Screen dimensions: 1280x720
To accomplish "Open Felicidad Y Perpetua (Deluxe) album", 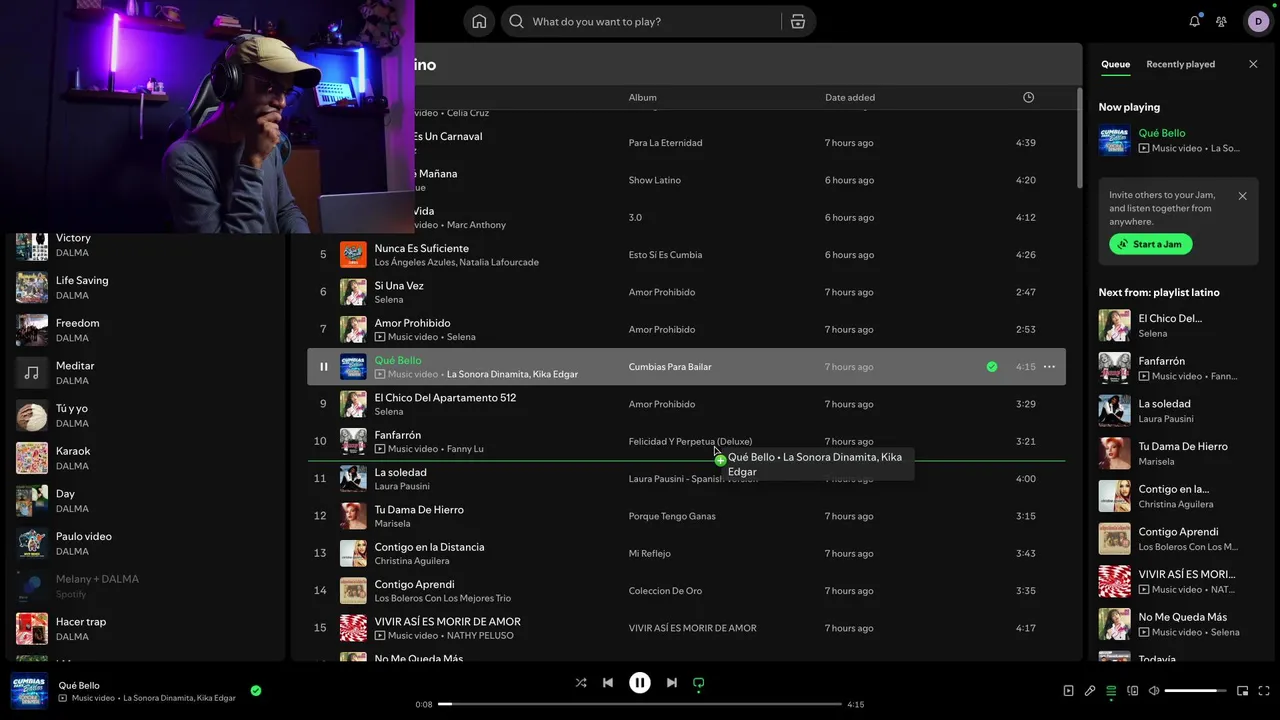I will tap(690, 441).
